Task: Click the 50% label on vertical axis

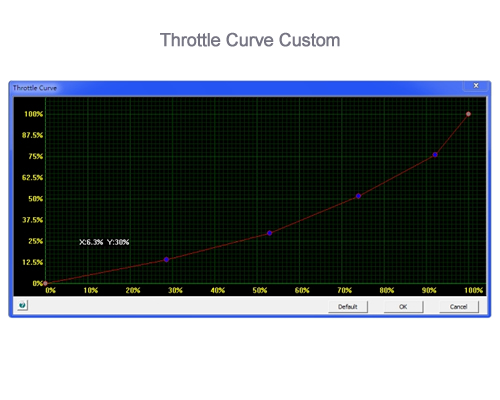Action: click(36, 199)
